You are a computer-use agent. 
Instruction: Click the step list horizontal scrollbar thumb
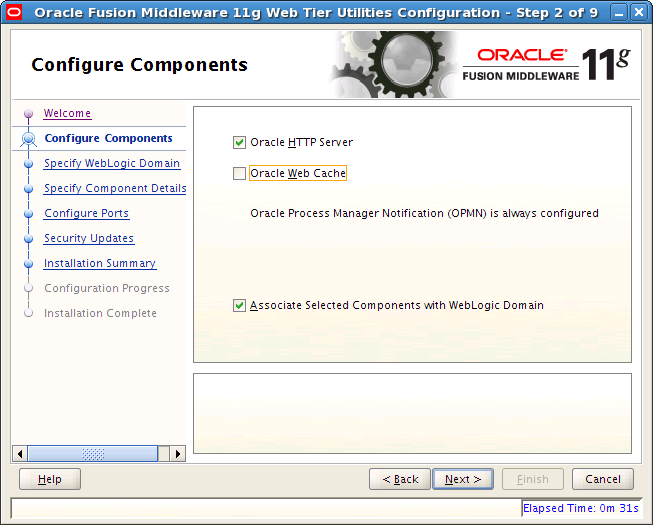tap(93, 453)
